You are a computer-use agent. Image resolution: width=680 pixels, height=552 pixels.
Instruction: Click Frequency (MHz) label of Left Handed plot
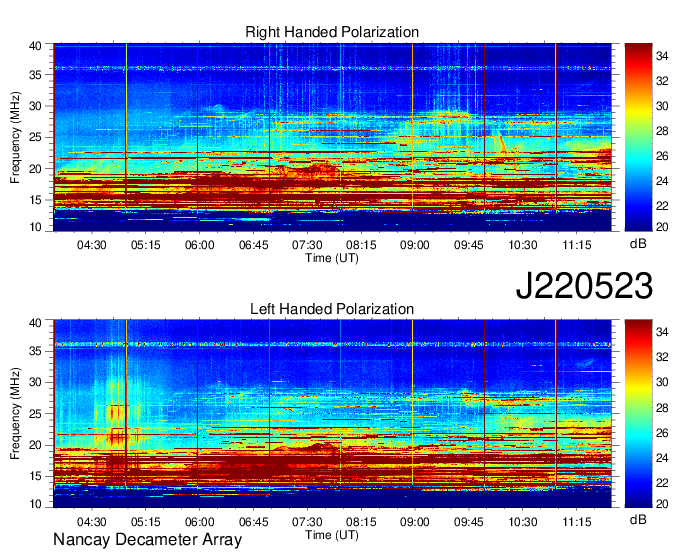pos(15,414)
